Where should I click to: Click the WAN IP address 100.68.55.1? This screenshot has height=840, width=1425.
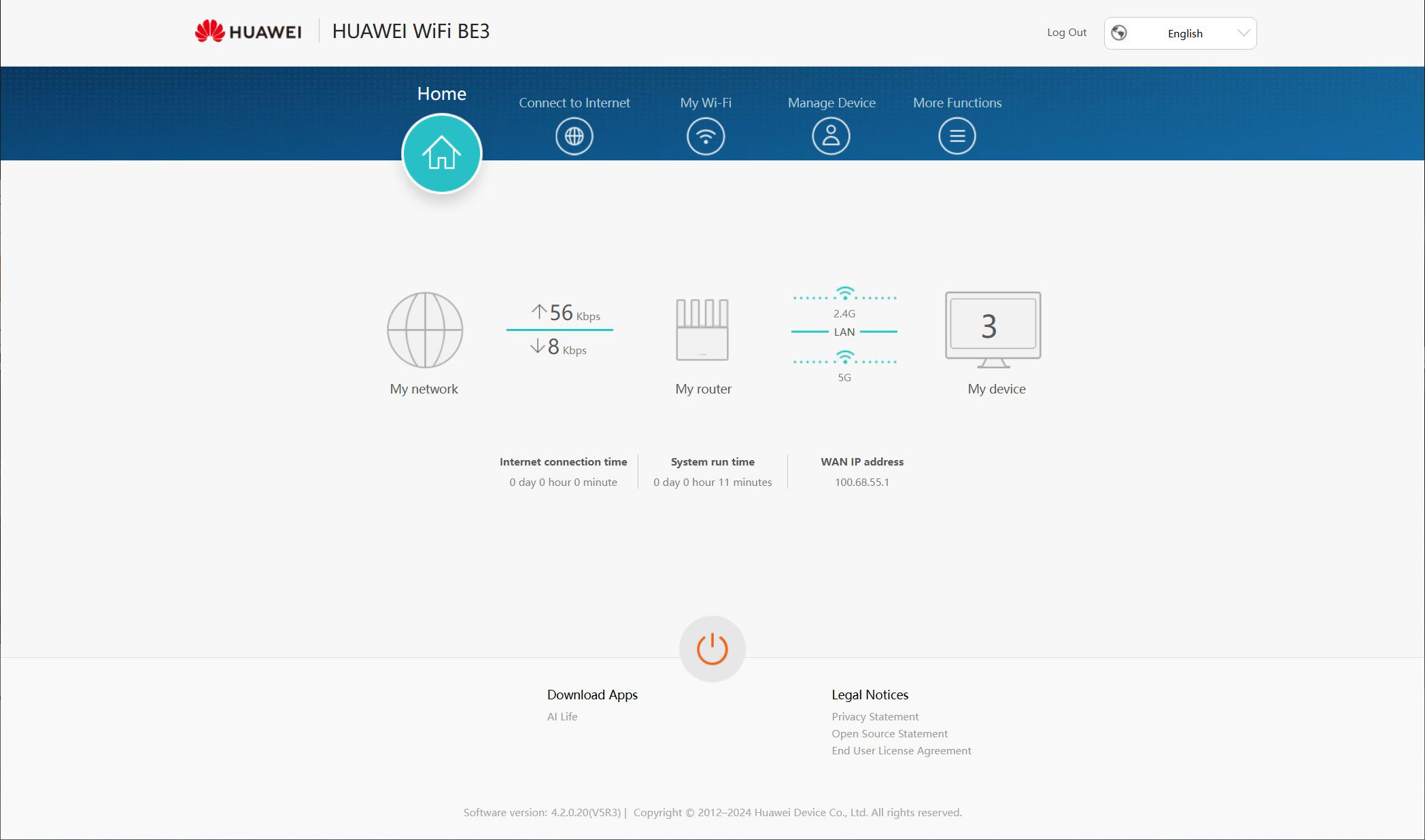click(x=862, y=482)
